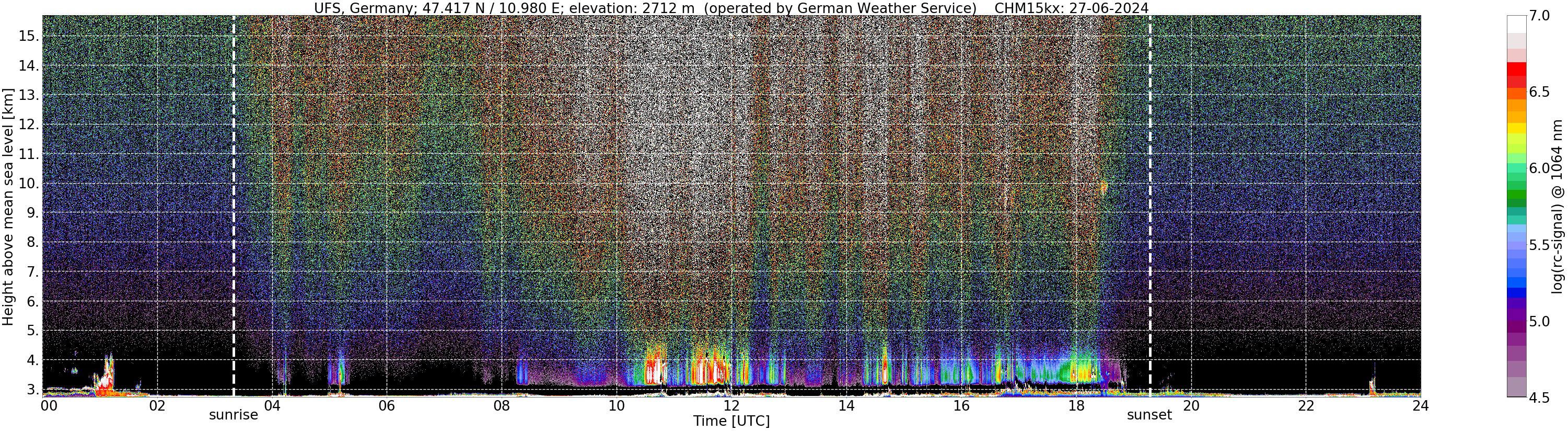
Task: Click the x-axis tick label '24'
Action: pyautogui.click(x=1421, y=406)
